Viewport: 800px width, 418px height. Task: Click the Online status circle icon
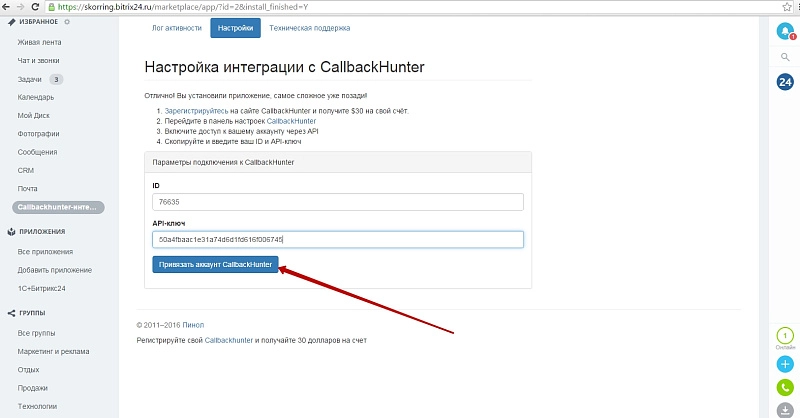(x=785, y=337)
